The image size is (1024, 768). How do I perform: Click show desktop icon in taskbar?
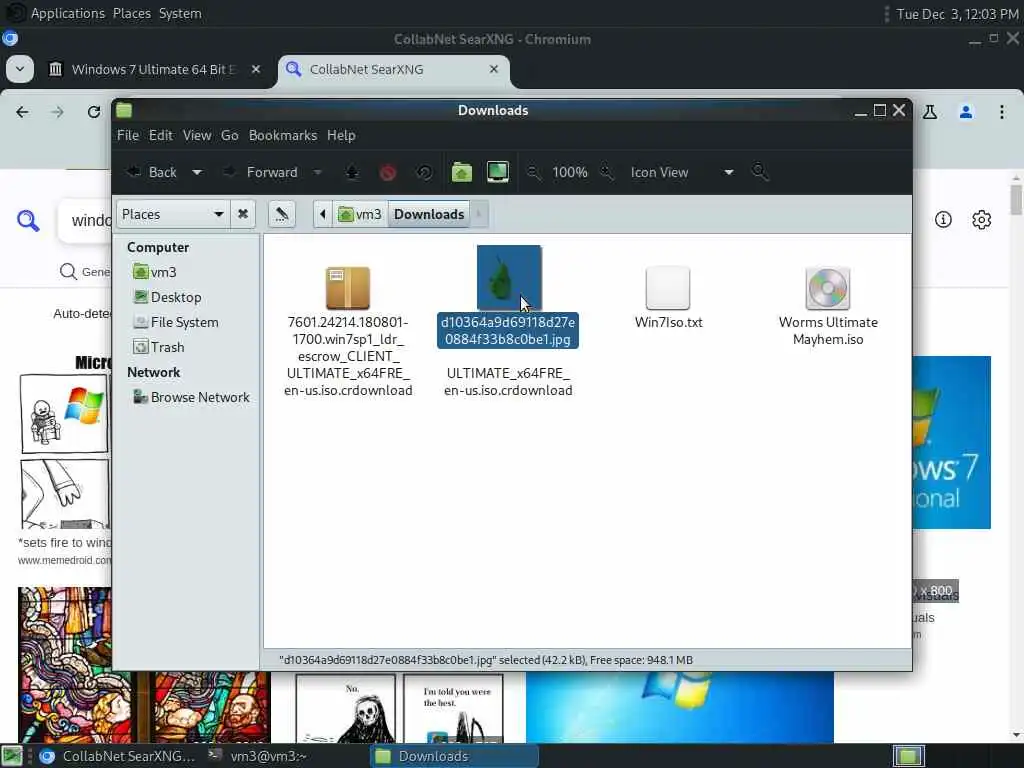pos(12,756)
